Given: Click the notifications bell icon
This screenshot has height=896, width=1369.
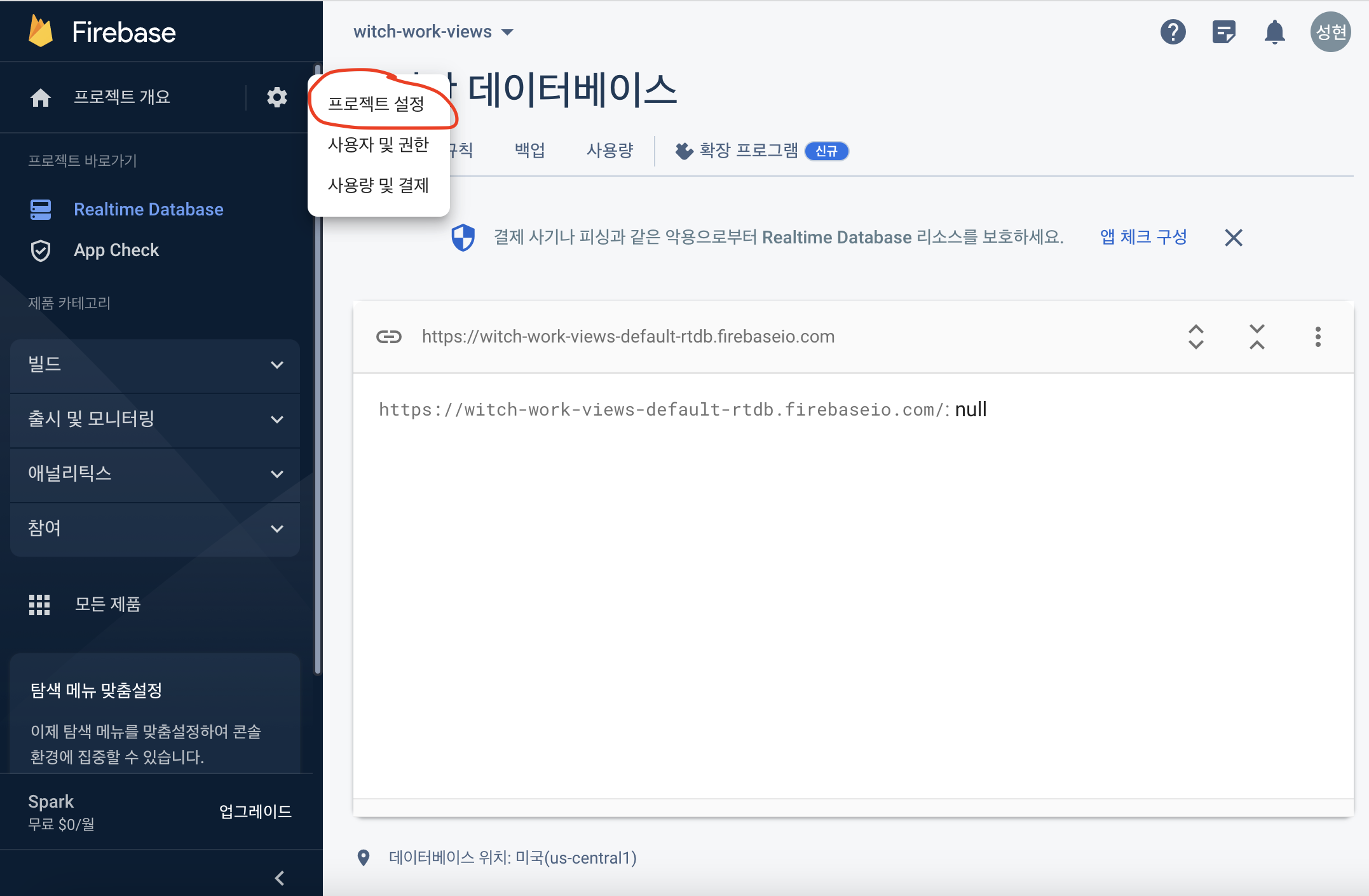Looking at the screenshot, I should click(1274, 32).
